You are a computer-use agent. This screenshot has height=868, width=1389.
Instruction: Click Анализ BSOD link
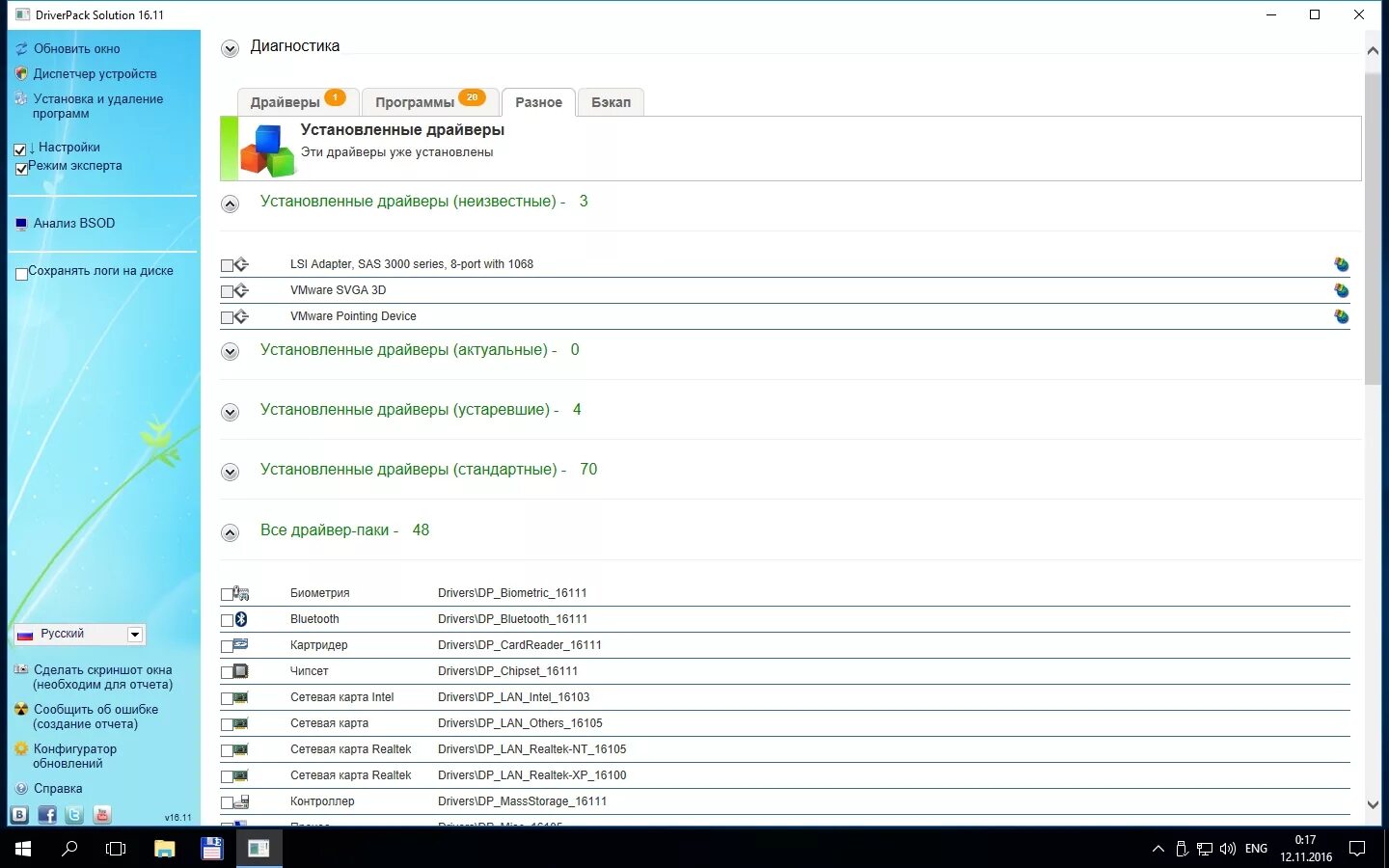click(74, 223)
